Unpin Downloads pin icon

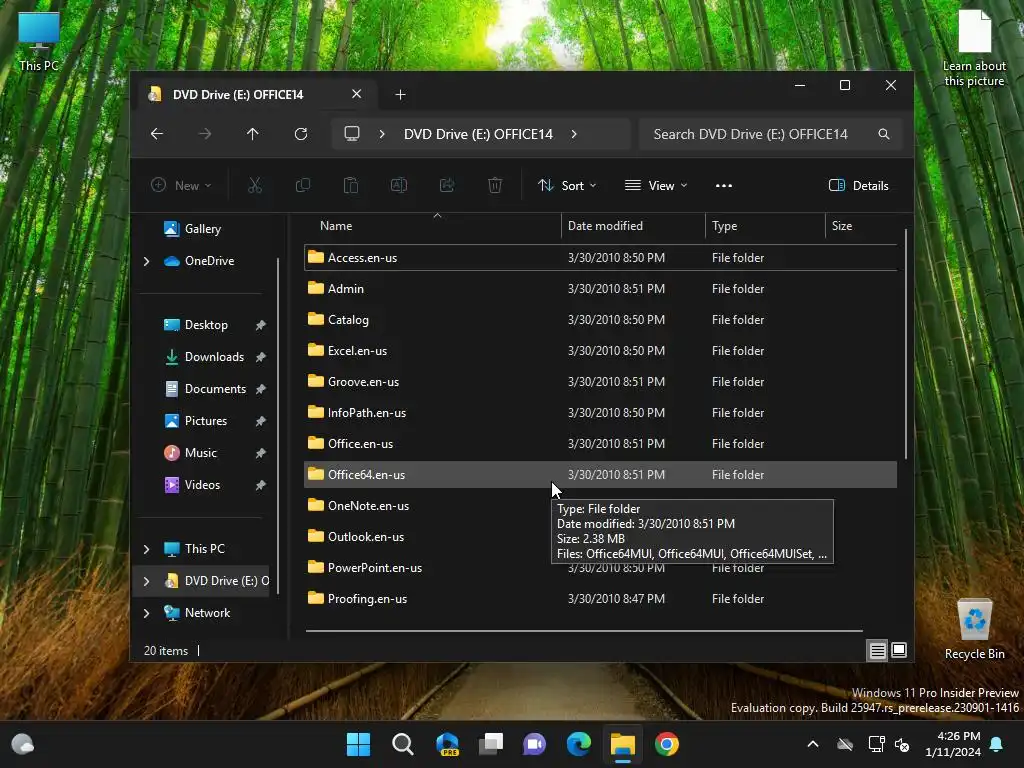pos(261,357)
